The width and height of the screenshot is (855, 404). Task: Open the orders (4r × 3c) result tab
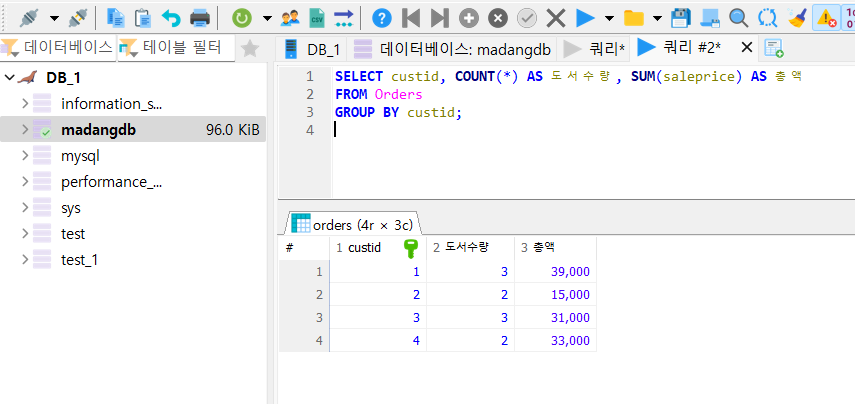(352, 224)
